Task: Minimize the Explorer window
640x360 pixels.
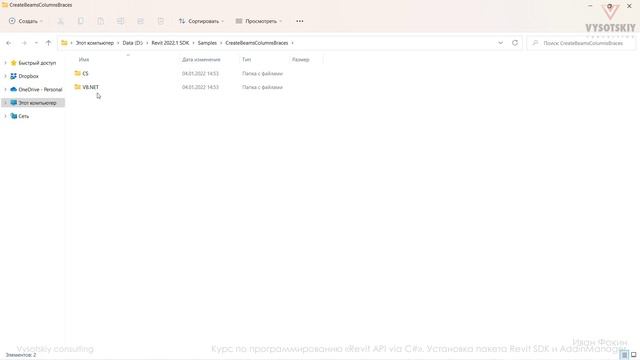Action: 590,6
